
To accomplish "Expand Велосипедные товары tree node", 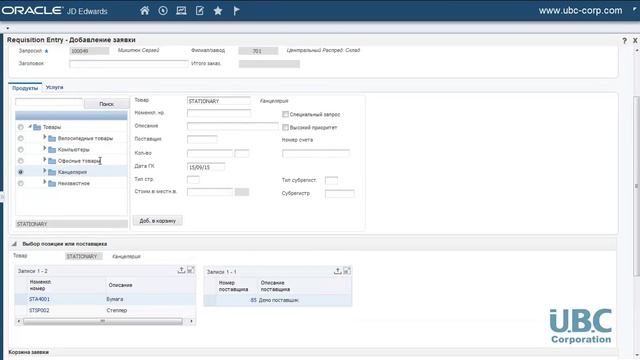I will point(44,138).
